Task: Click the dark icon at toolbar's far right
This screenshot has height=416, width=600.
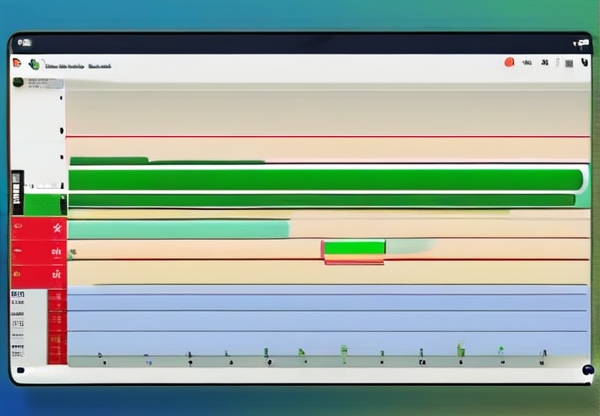Action: tap(584, 63)
